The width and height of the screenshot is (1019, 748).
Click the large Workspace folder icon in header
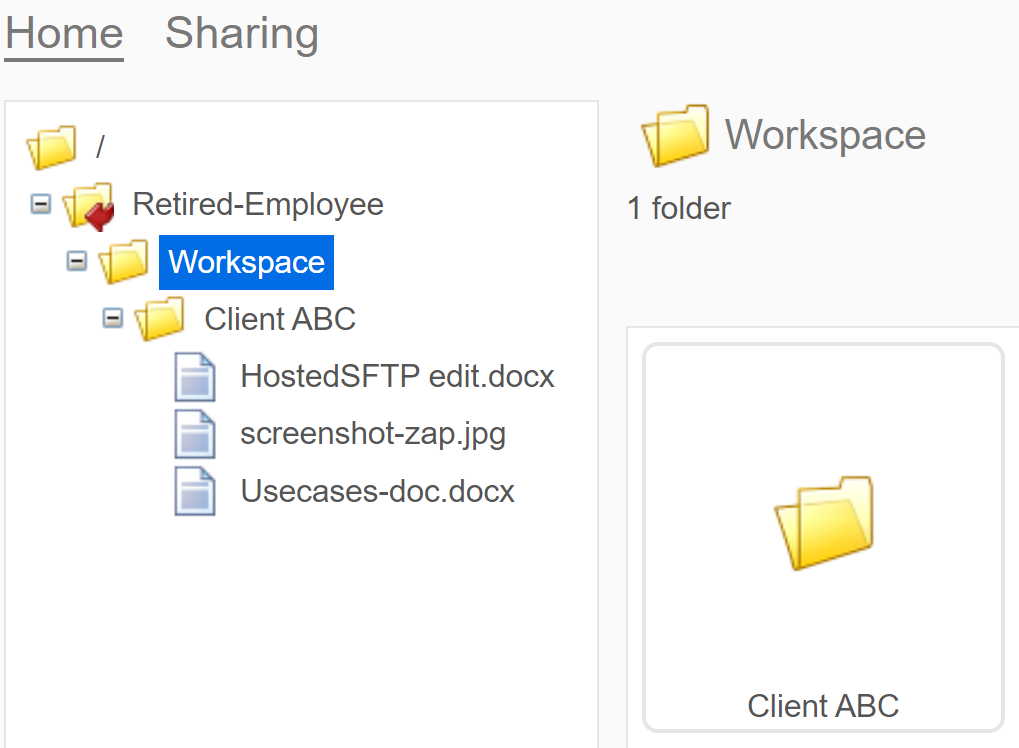click(675, 134)
